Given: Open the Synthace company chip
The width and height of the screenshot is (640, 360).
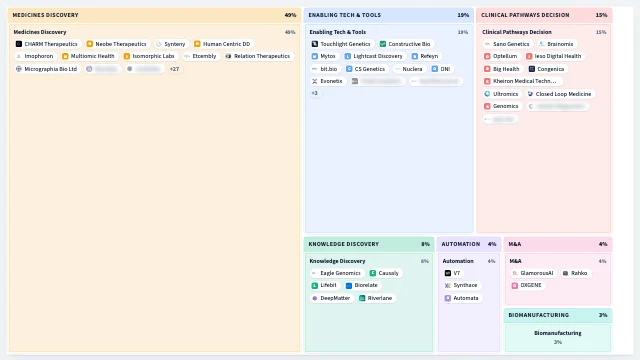Looking at the screenshot, I should pos(461,285).
